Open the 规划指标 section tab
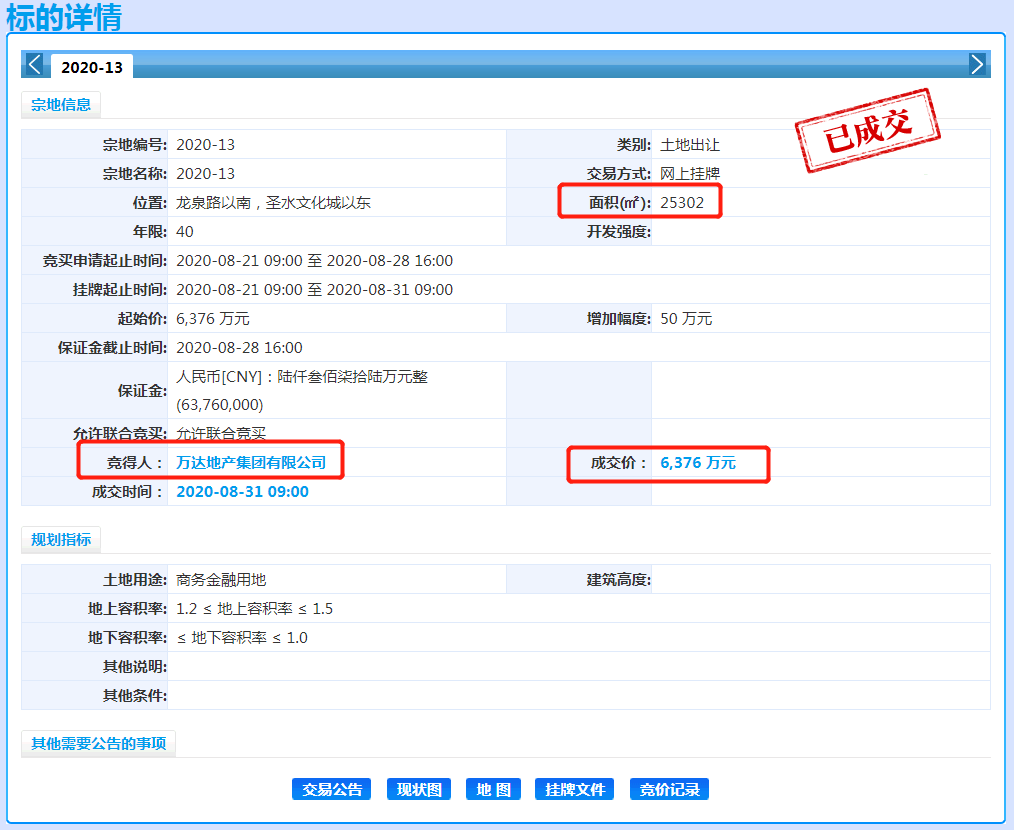Image resolution: width=1014 pixels, height=830 pixels. (x=61, y=540)
